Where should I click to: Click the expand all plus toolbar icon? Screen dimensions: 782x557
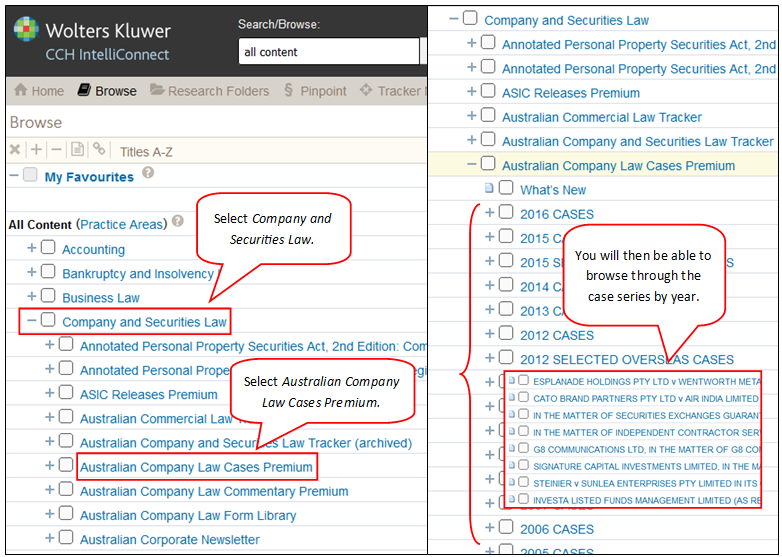point(36,149)
